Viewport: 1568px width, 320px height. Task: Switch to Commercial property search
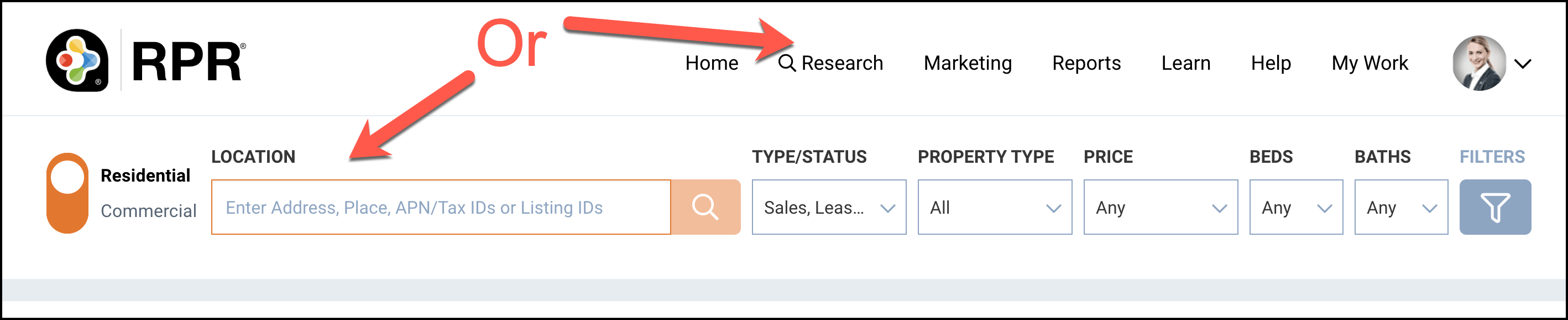149,211
